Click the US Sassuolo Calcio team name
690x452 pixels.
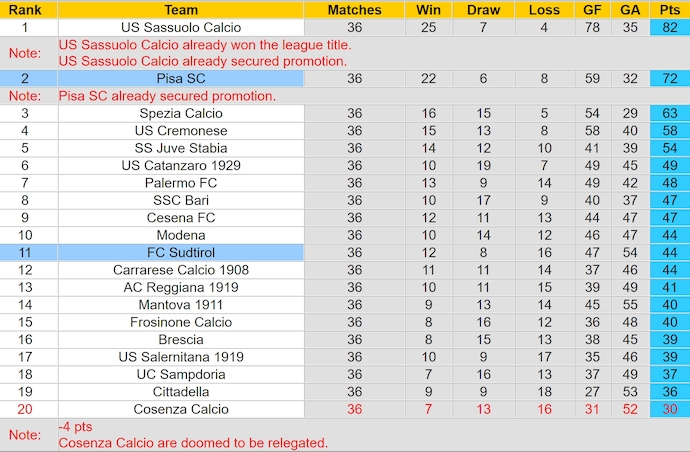(x=181, y=27)
